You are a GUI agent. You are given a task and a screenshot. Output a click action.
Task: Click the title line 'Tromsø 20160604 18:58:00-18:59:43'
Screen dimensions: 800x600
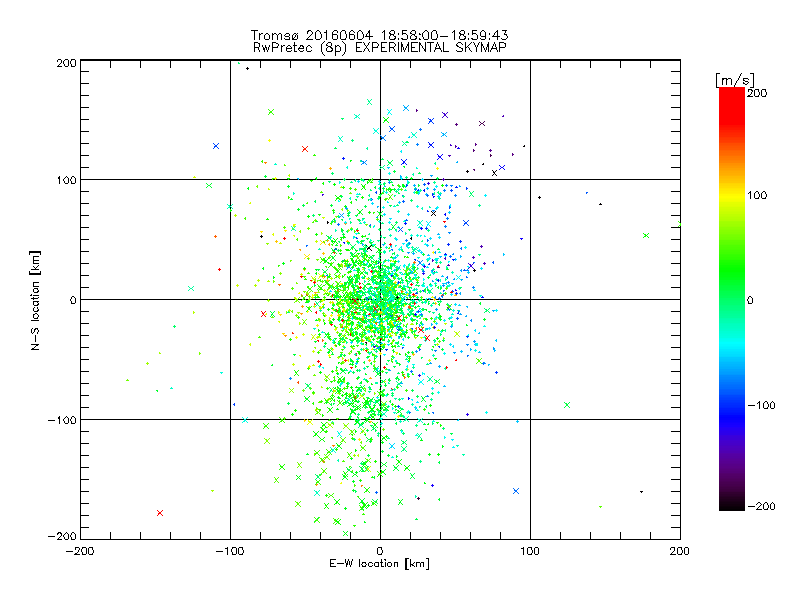coord(380,35)
